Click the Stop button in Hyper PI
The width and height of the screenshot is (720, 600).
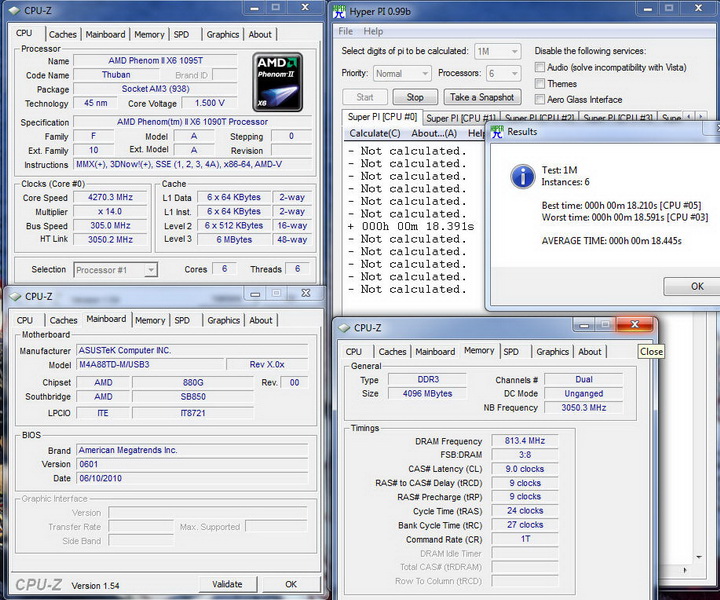tap(415, 97)
